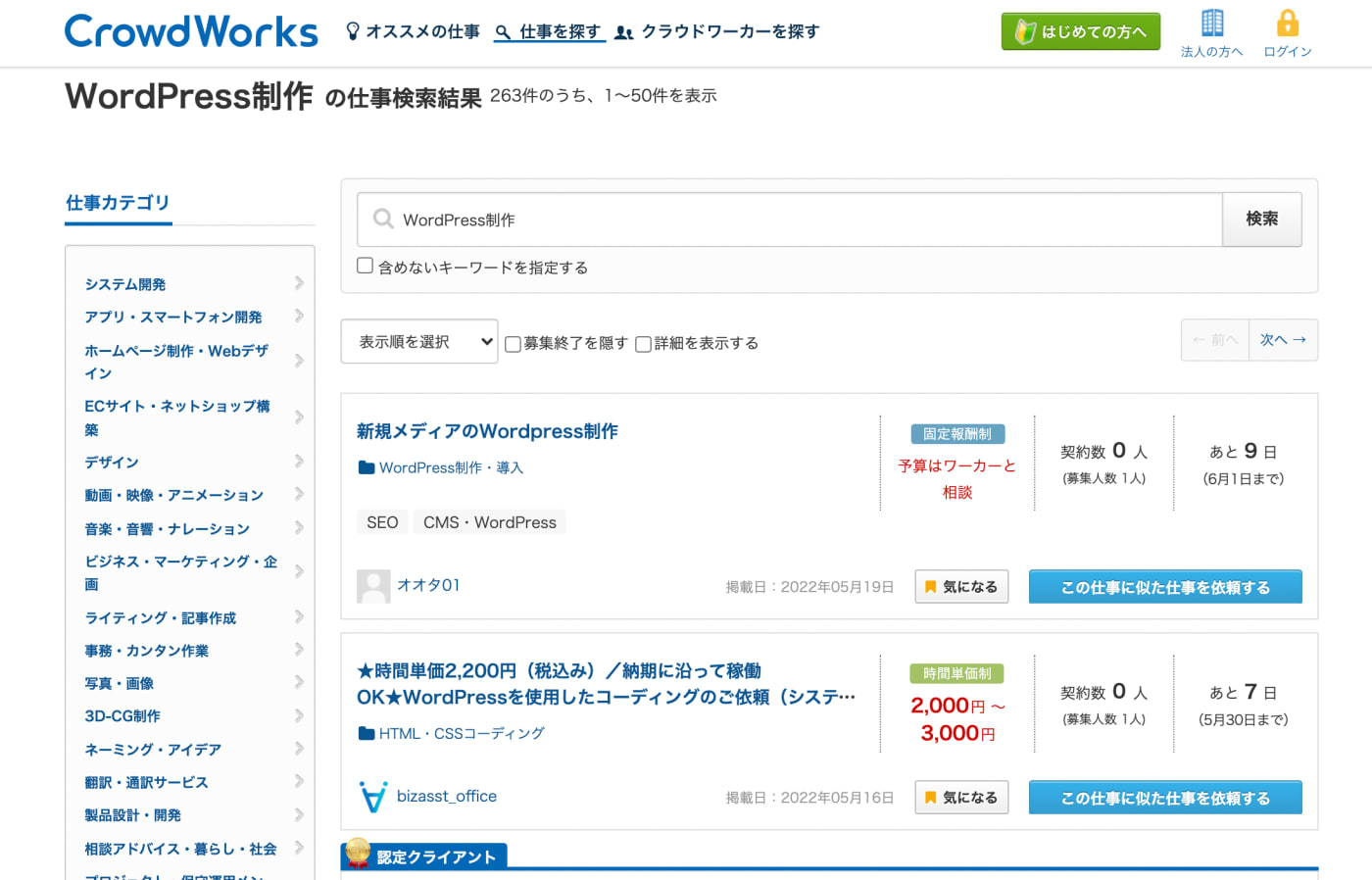
Task: Click bookmark flag on 気になる for 新規メディア job
Action: [930, 587]
